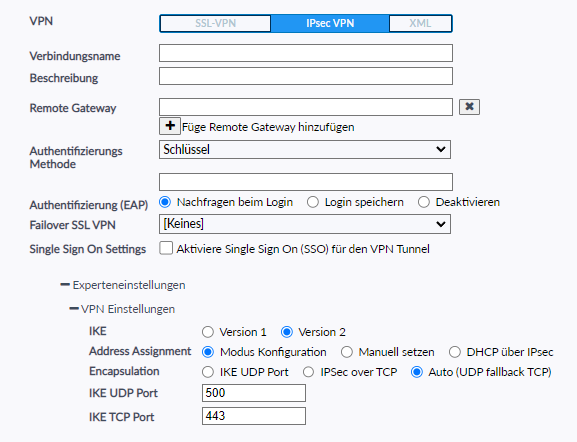This screenshot has width=577, height=442.
Task: Choose IPSec over TCP encapsulation
Action: tap(308, 372)
